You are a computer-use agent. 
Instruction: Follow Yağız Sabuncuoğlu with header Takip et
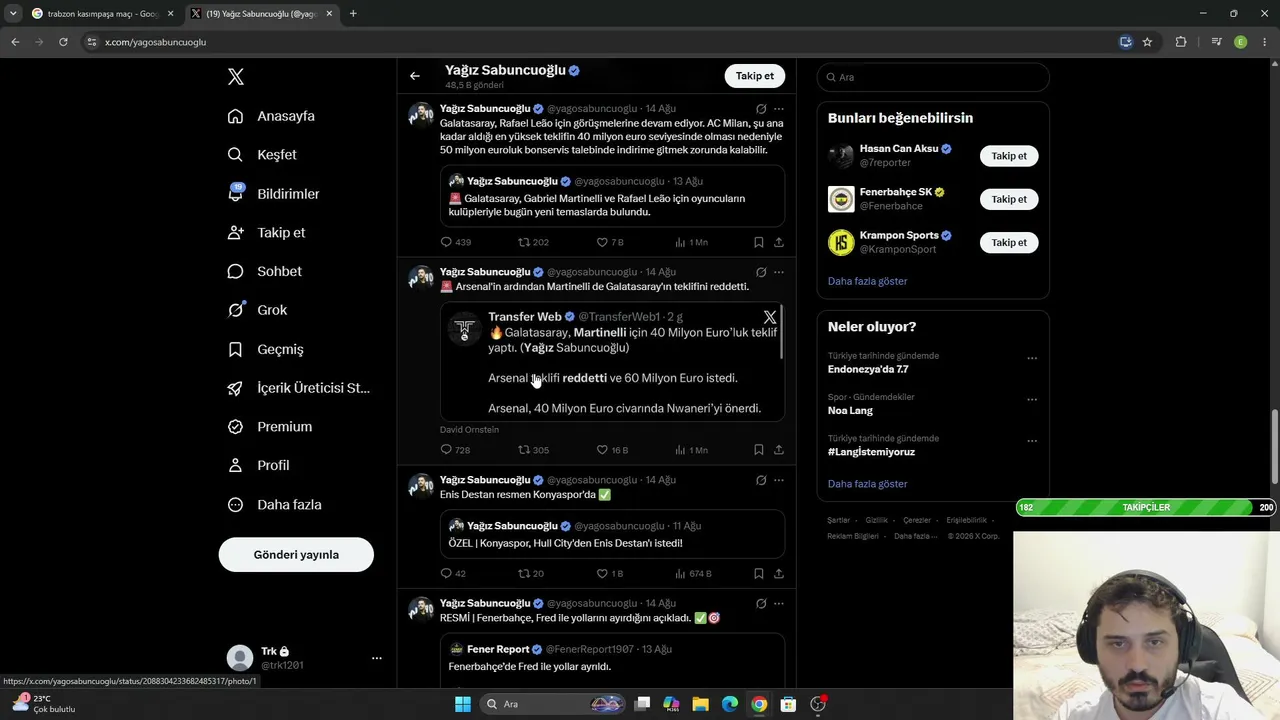[x=755, y=76]
